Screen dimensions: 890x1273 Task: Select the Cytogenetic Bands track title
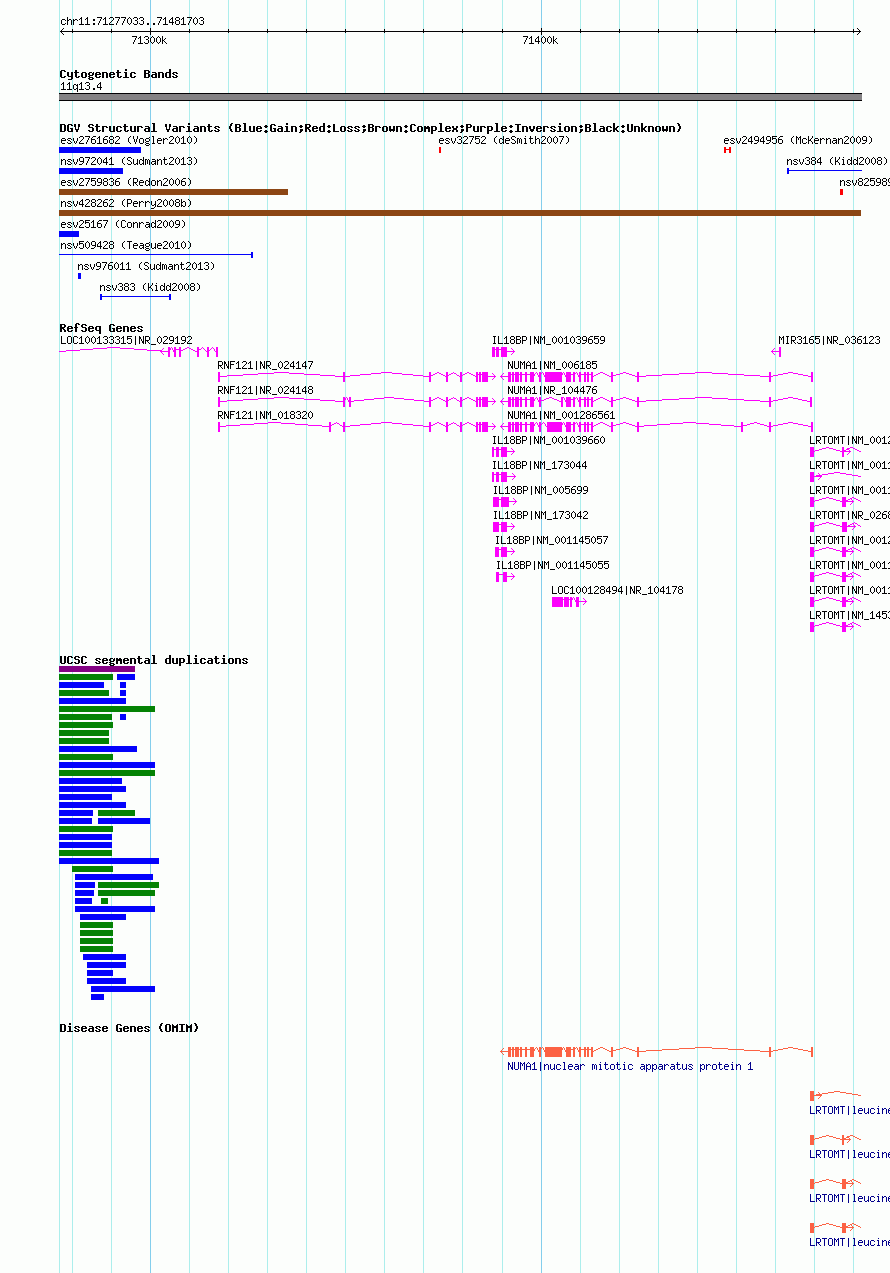[x=119, y=74]
